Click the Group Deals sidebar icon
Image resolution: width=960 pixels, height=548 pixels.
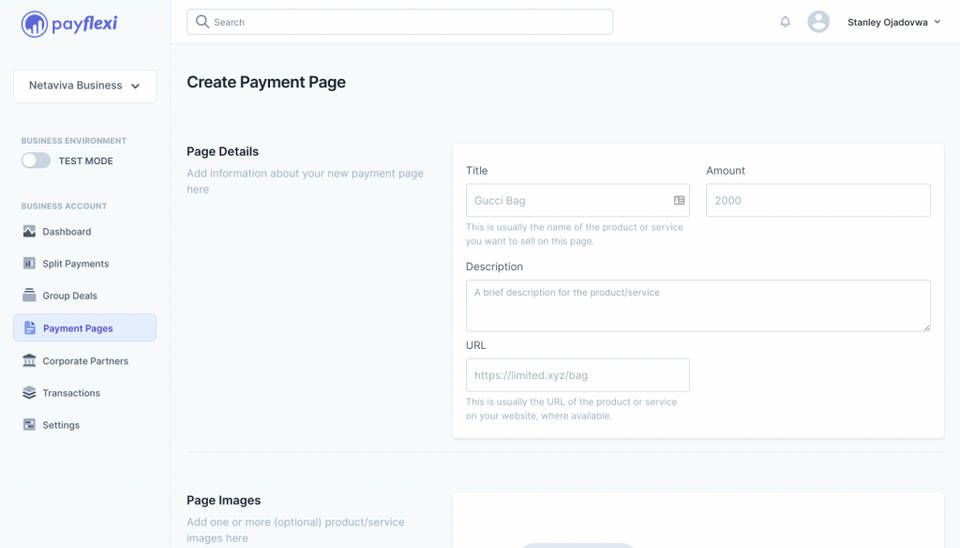coord(29,295)
